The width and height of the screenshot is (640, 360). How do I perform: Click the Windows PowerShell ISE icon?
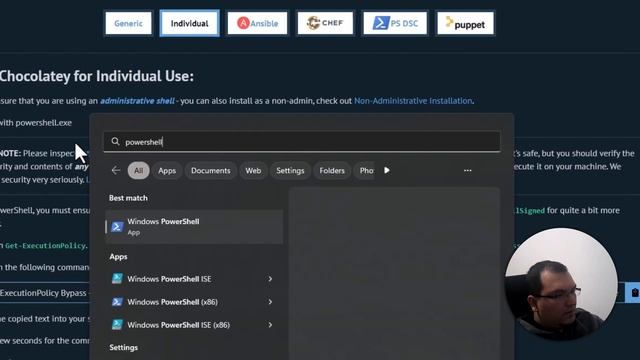[x=117, y=279]
